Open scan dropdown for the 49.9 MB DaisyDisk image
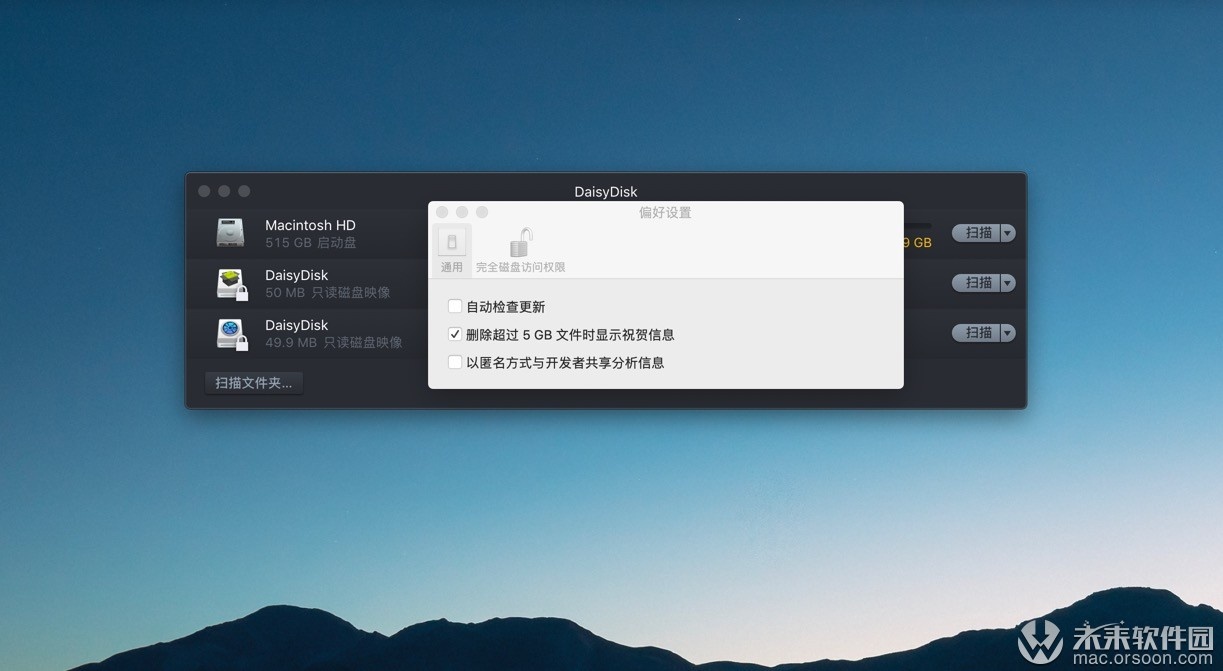 (1008, 333)
